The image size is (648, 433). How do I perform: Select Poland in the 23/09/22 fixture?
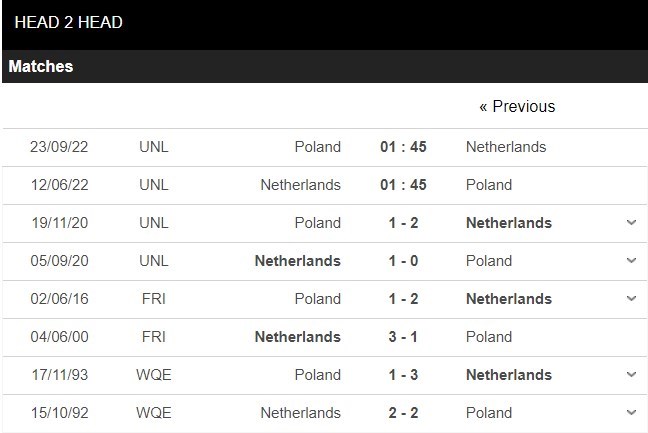pos(317,147)
